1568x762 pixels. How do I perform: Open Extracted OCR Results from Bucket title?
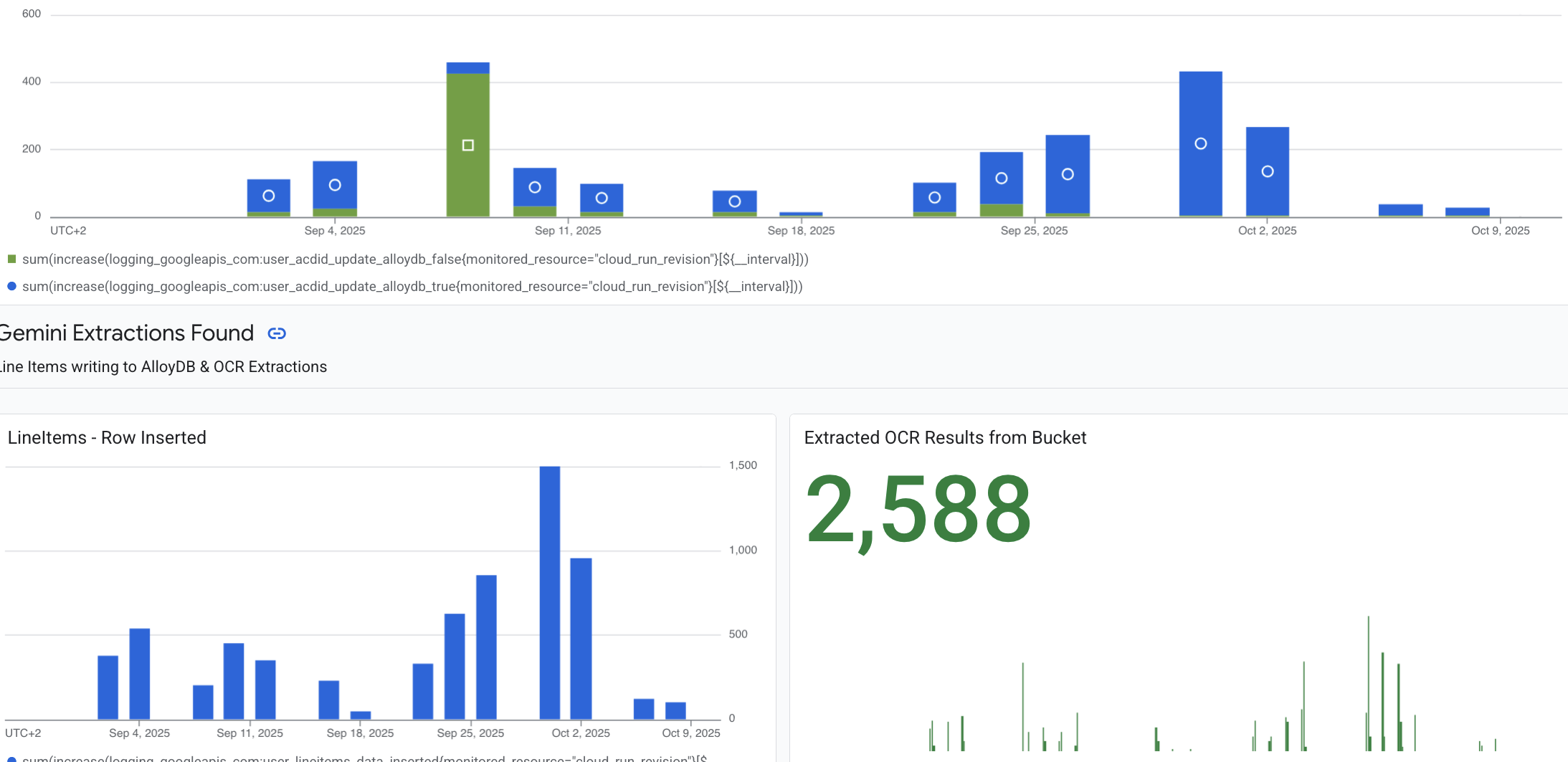pos(945,438)
